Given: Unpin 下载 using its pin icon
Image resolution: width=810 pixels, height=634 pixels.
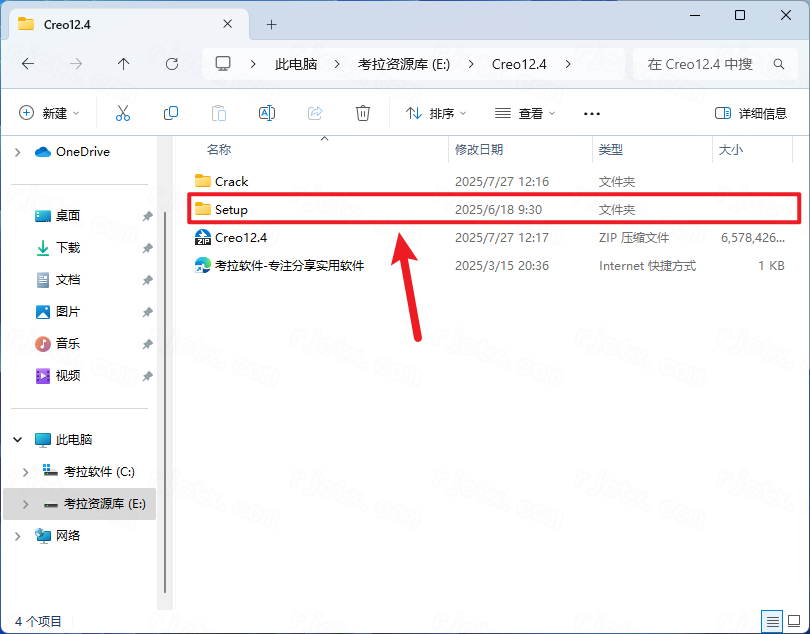Looking at the screenshot, I should pos(148,248).
